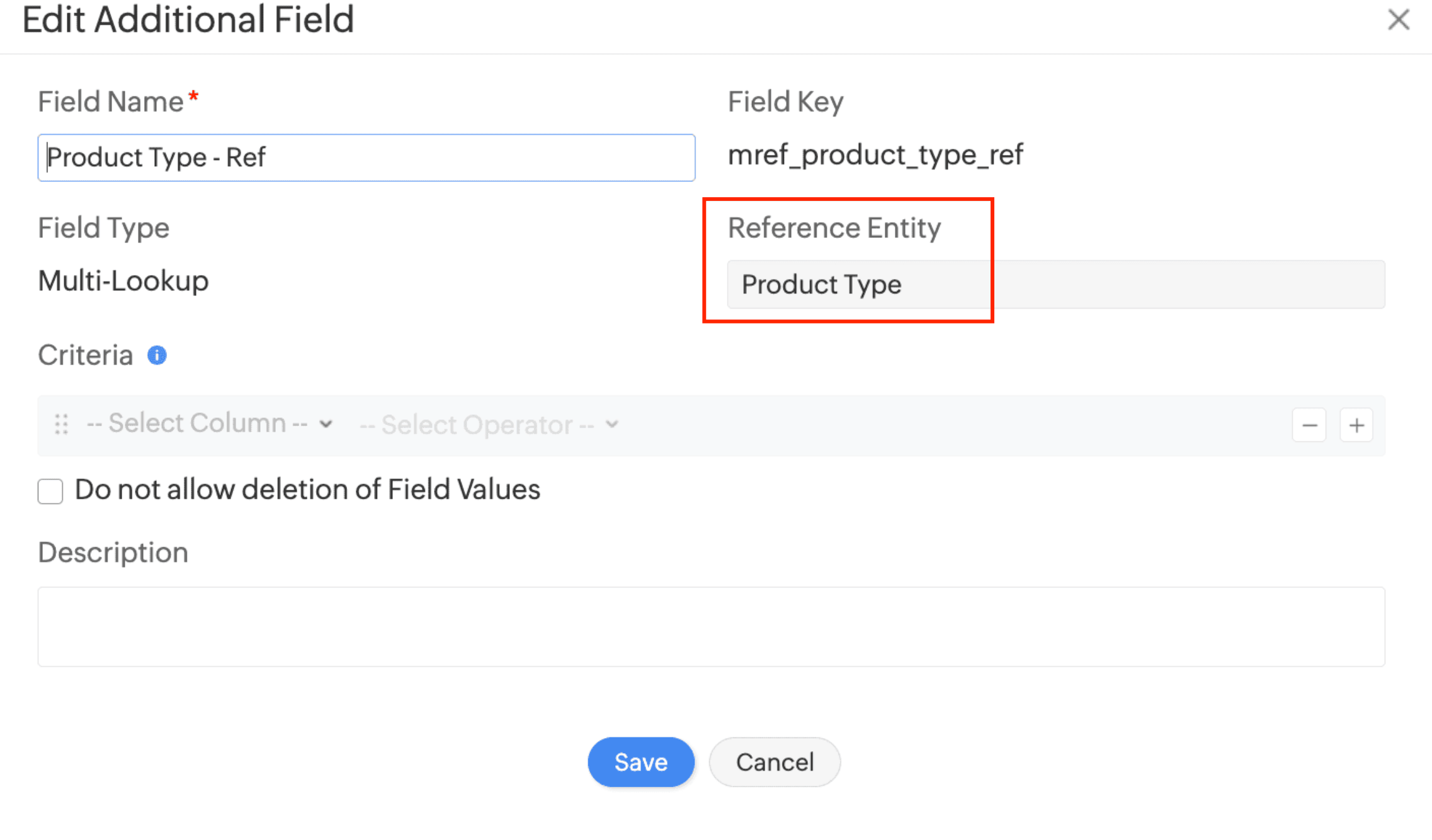
Task: Click the Field Name label
Action: 111,102
